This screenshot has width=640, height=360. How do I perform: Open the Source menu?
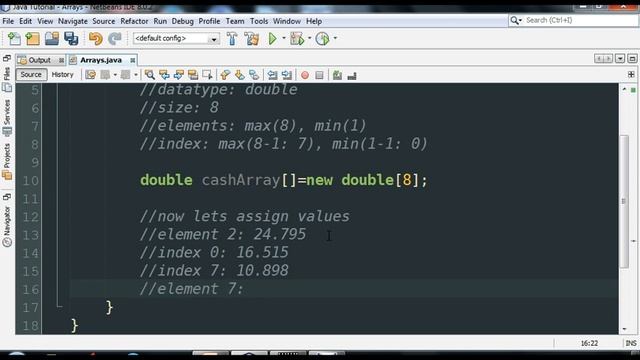104,21
